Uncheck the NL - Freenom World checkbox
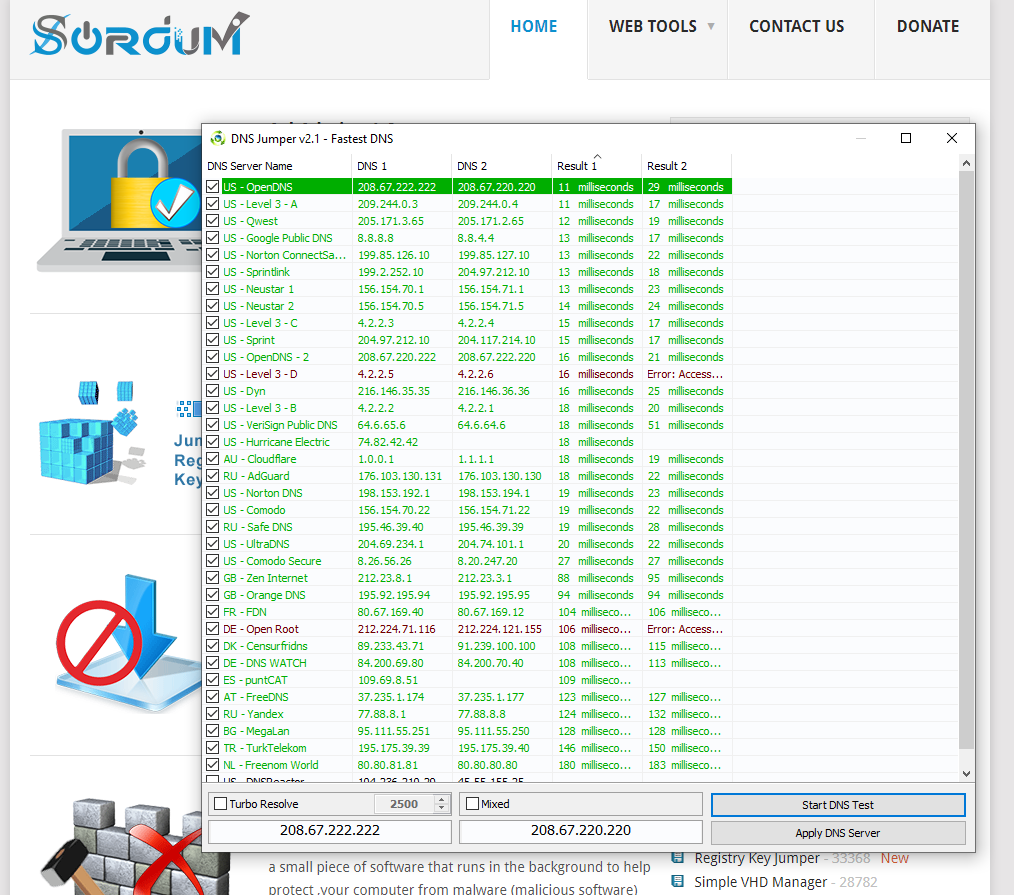1014x895 pixels. 212,765
